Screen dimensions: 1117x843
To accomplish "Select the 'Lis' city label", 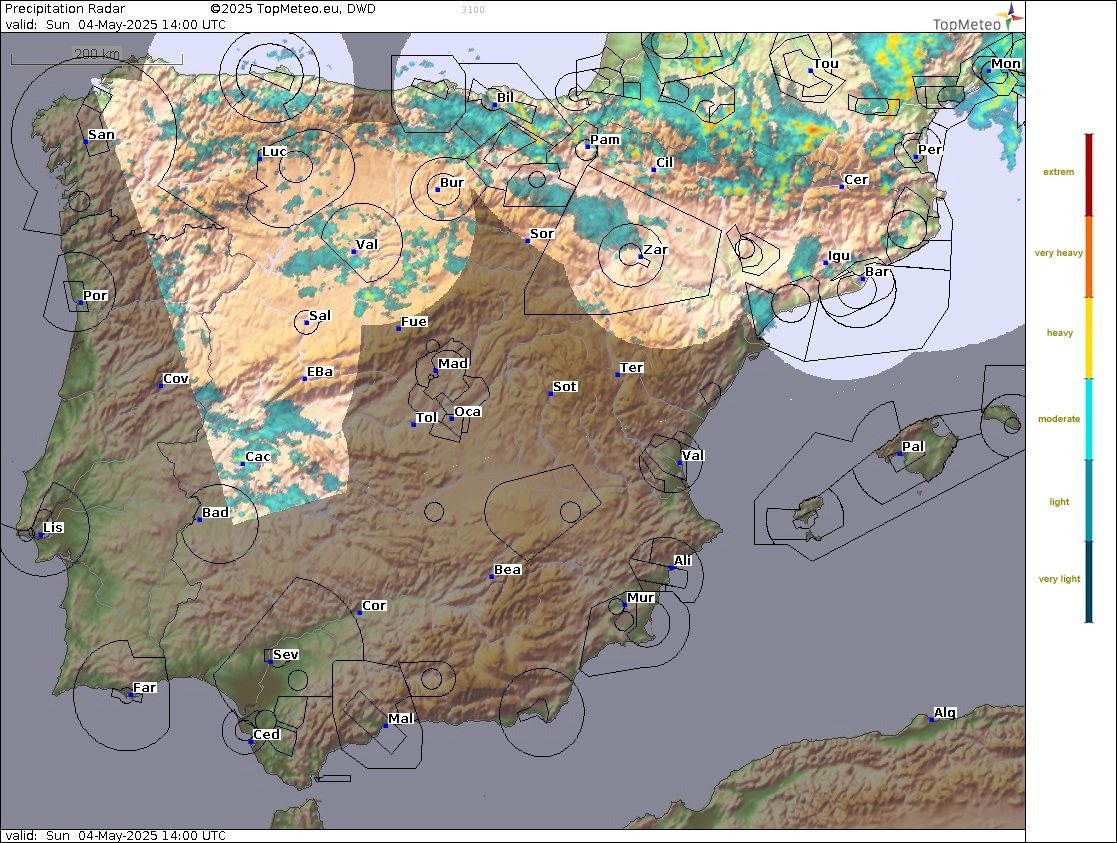I will [x=53, y=527].
